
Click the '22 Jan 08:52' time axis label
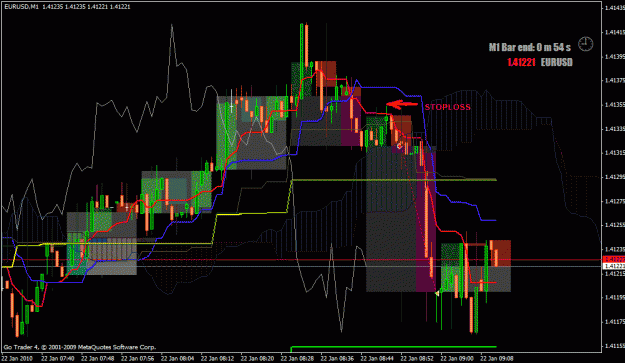coord(417,358)
